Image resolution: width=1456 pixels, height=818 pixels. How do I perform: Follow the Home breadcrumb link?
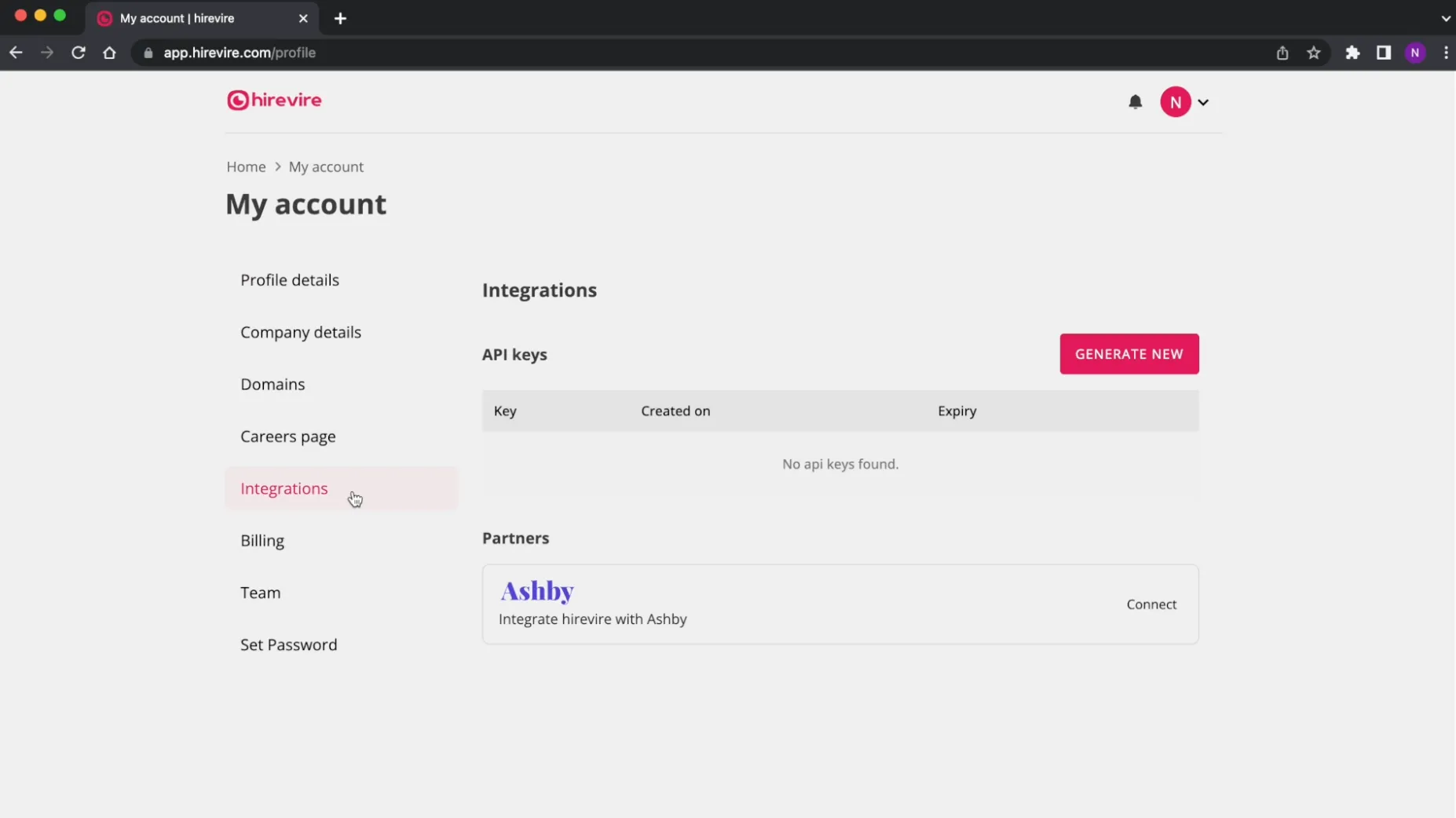coord(246,166)
